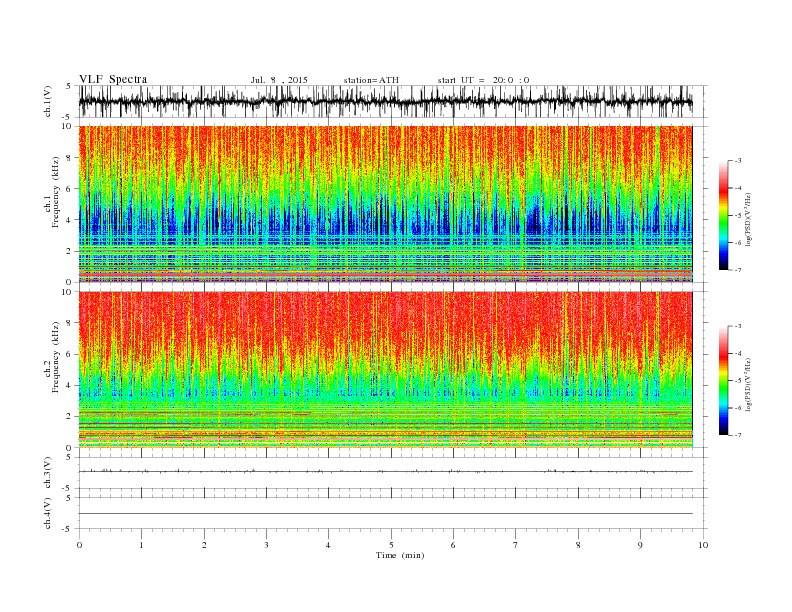Click the ch.1 waveform trace panel

click(393, 101)
